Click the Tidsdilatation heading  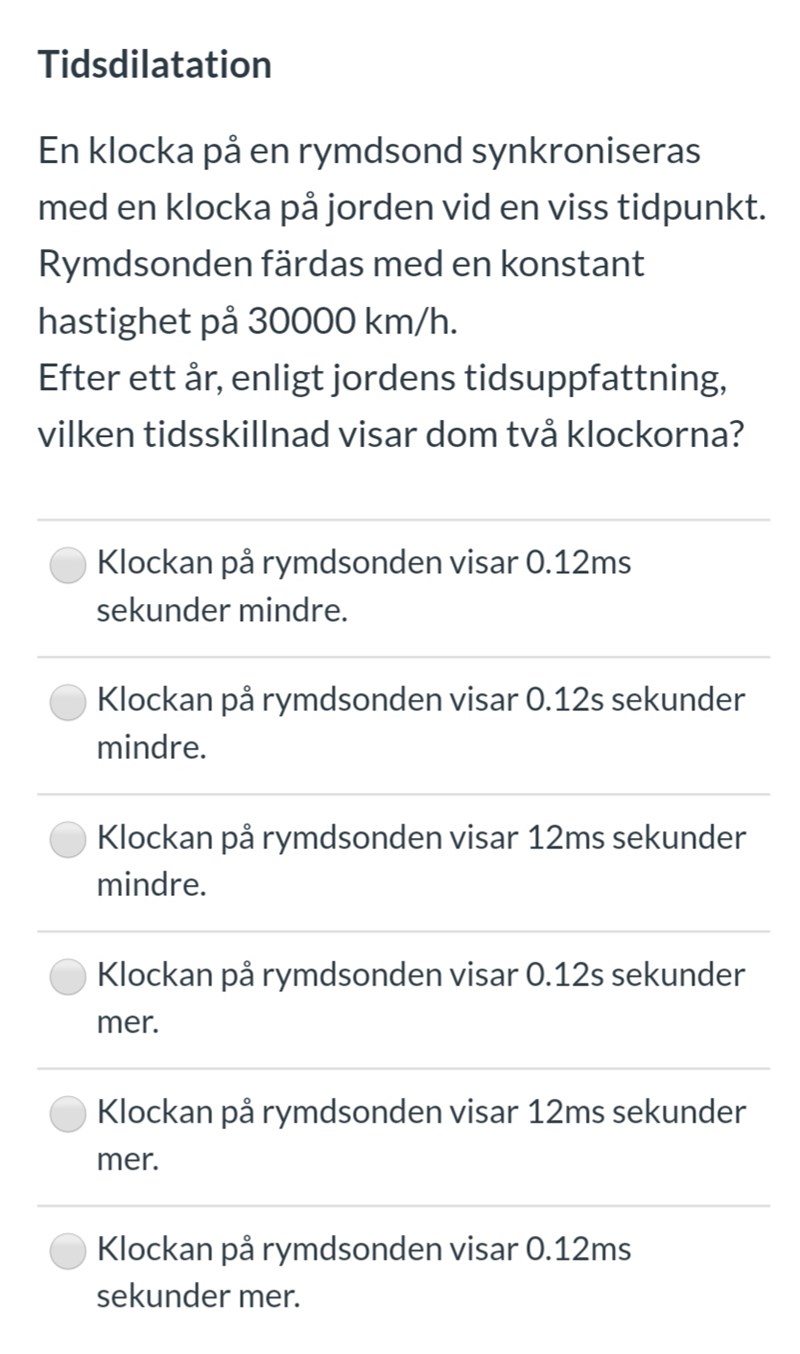[x=155, y=65]
